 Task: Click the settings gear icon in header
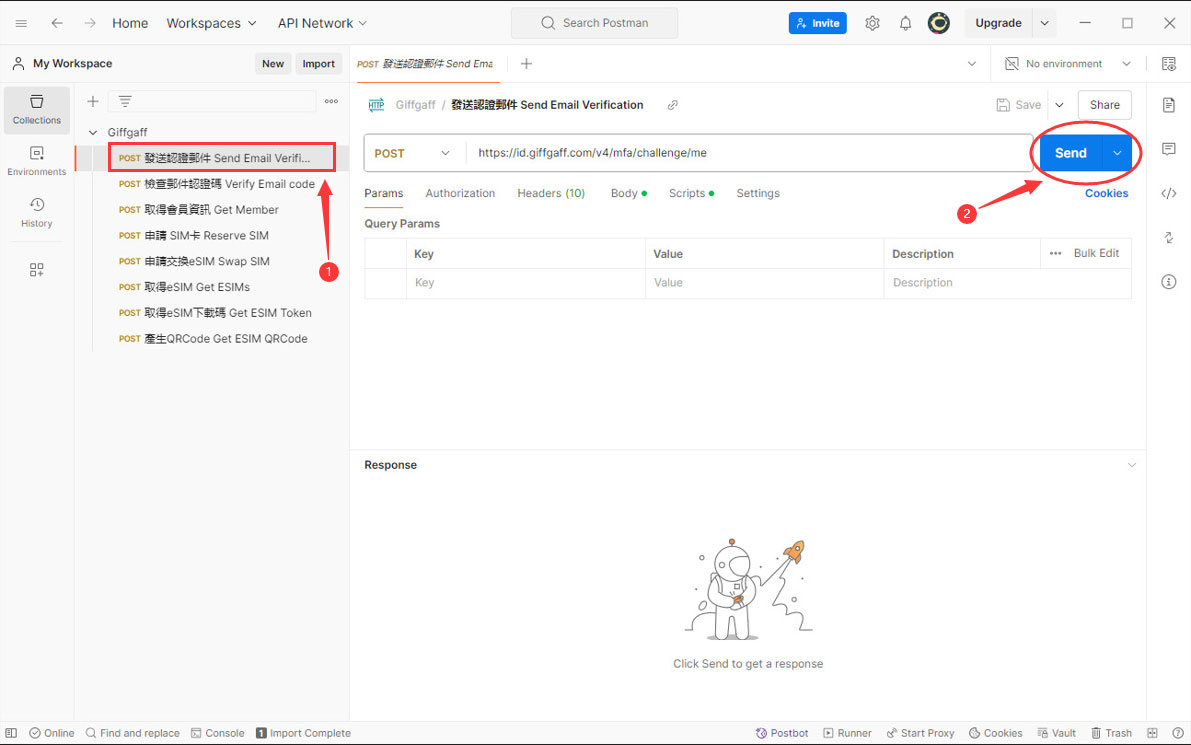[x=872, y=23]
